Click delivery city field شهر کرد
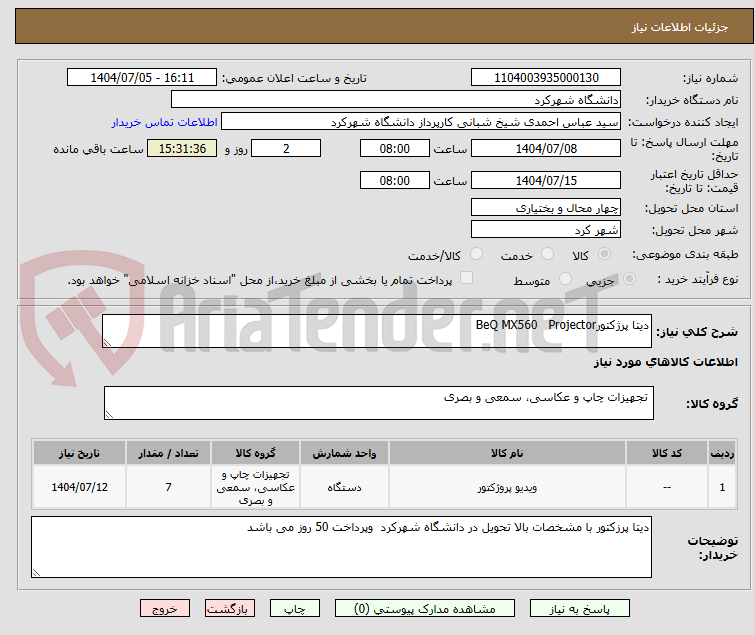Image resolution: width=755 pixels, height=635 pixels. pyautogui.click(x=546, y=230)
